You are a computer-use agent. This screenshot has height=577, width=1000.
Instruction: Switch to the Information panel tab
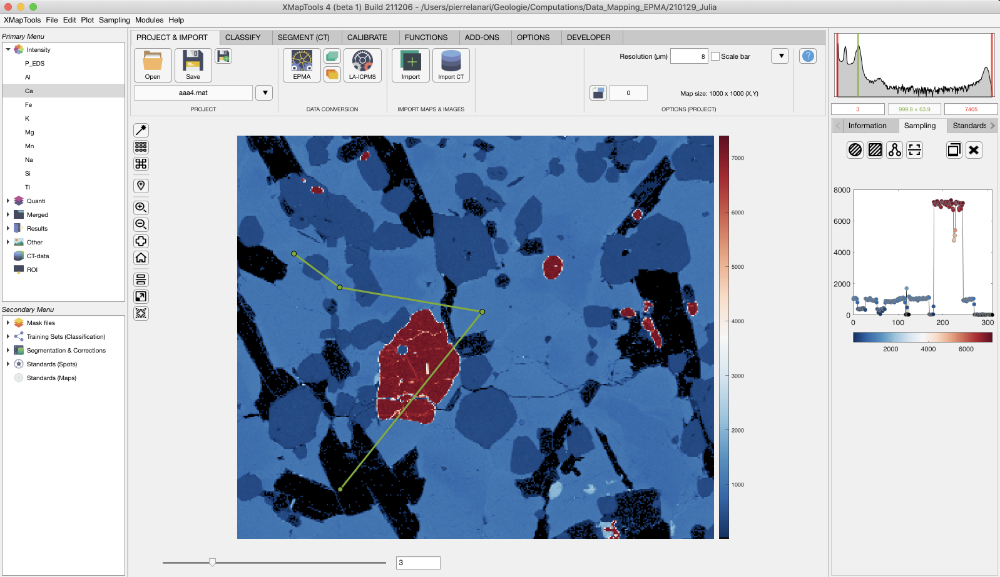pyautogui.click(x=867, y=126)
